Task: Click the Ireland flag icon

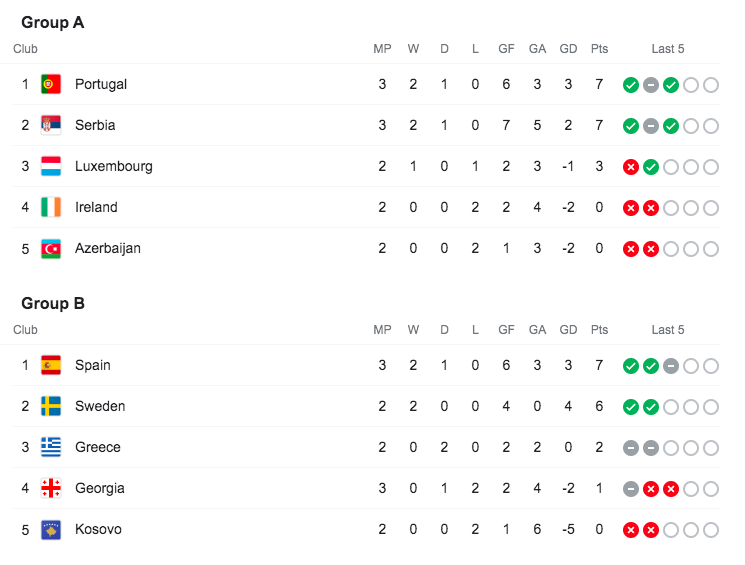Action: 51,207
